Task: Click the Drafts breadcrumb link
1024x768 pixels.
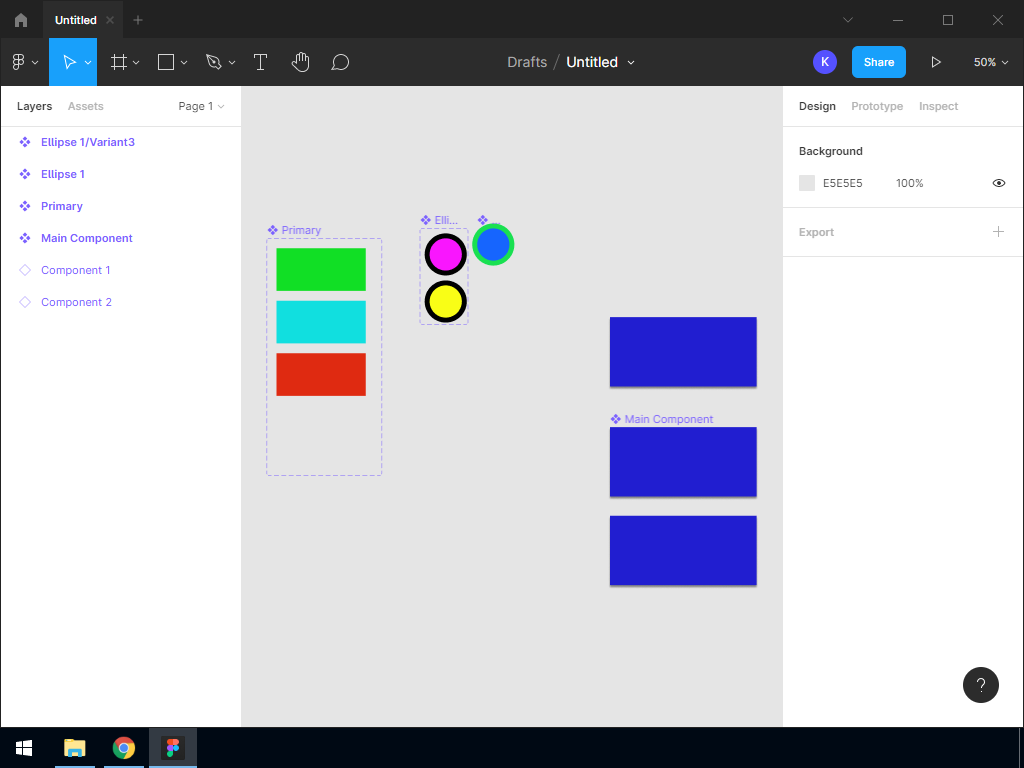Action: click(527, 62)
